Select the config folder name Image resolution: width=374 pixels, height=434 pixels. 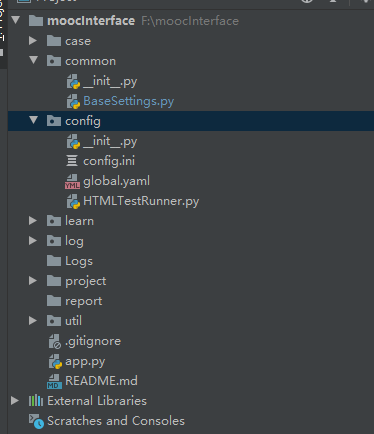tap(83, 121)
